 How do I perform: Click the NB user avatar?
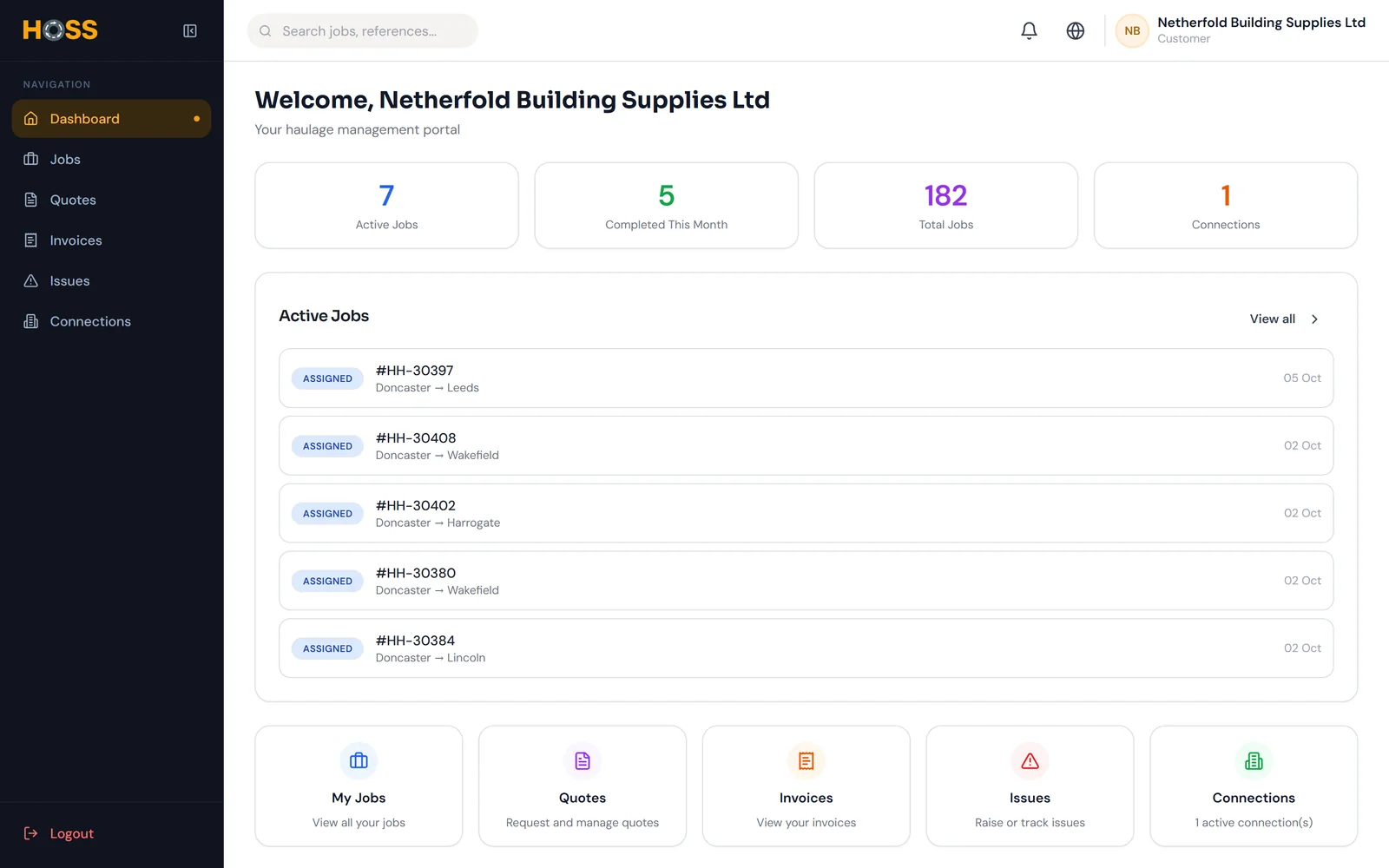click(x=1132, y=31)
